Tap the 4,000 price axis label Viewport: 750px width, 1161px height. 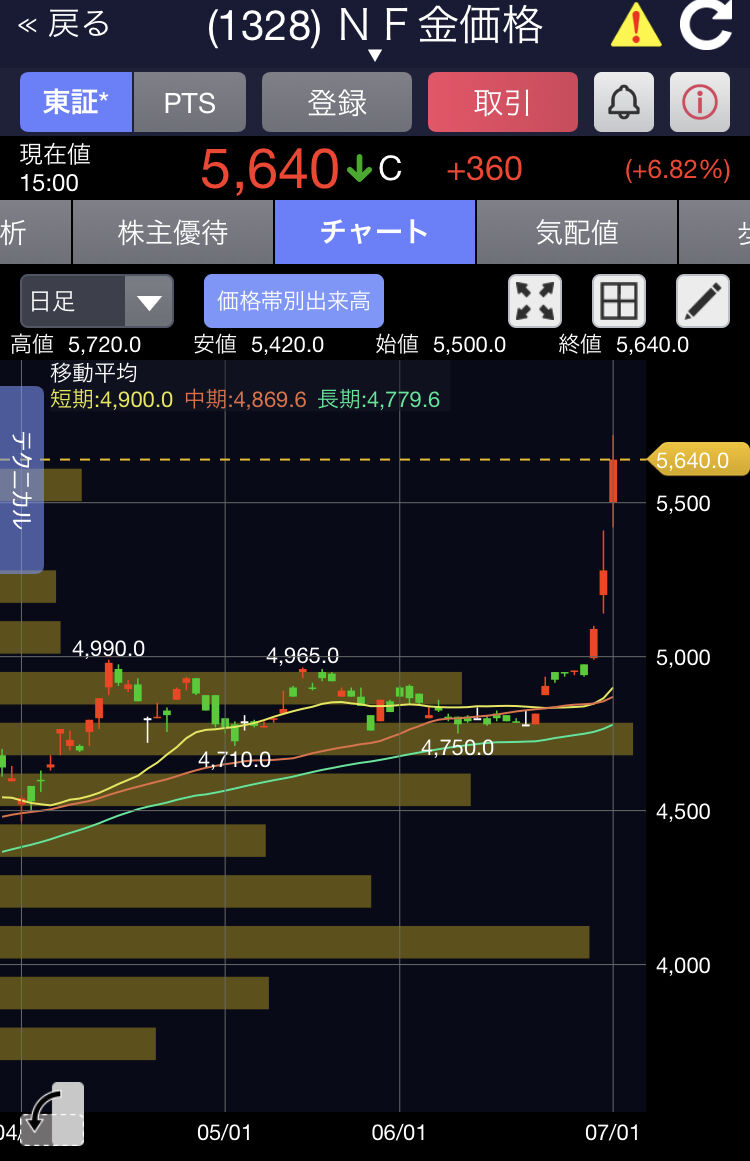click(683, 966)
